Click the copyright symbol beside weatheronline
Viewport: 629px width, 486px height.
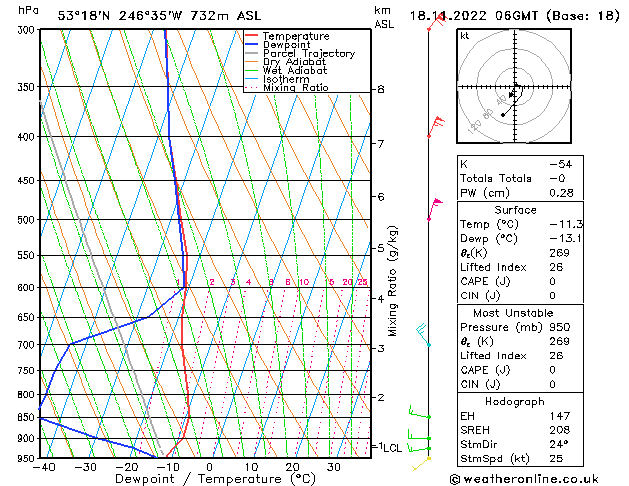[x=456, y=478]
